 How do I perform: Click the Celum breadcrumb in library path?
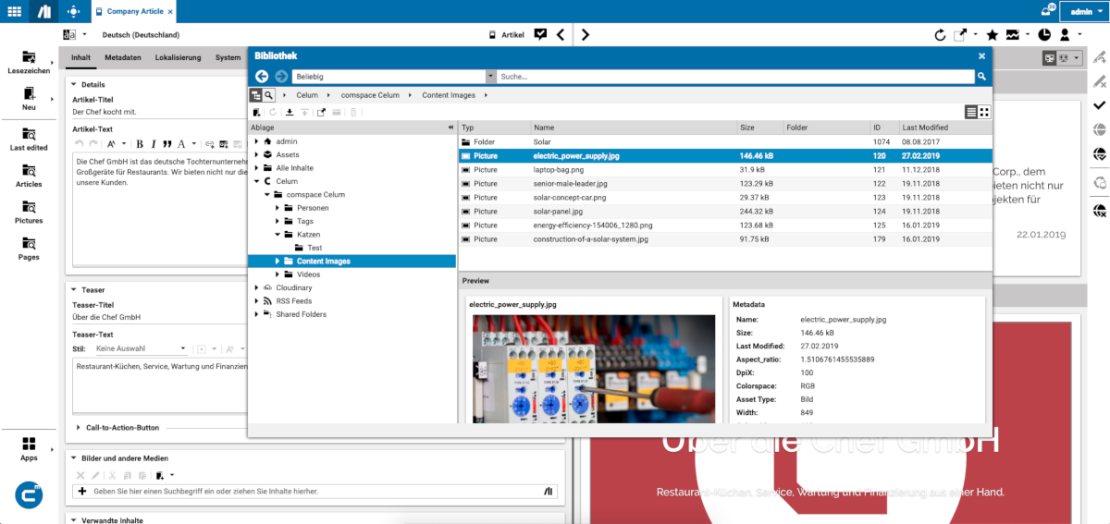[x=307, y=95]
